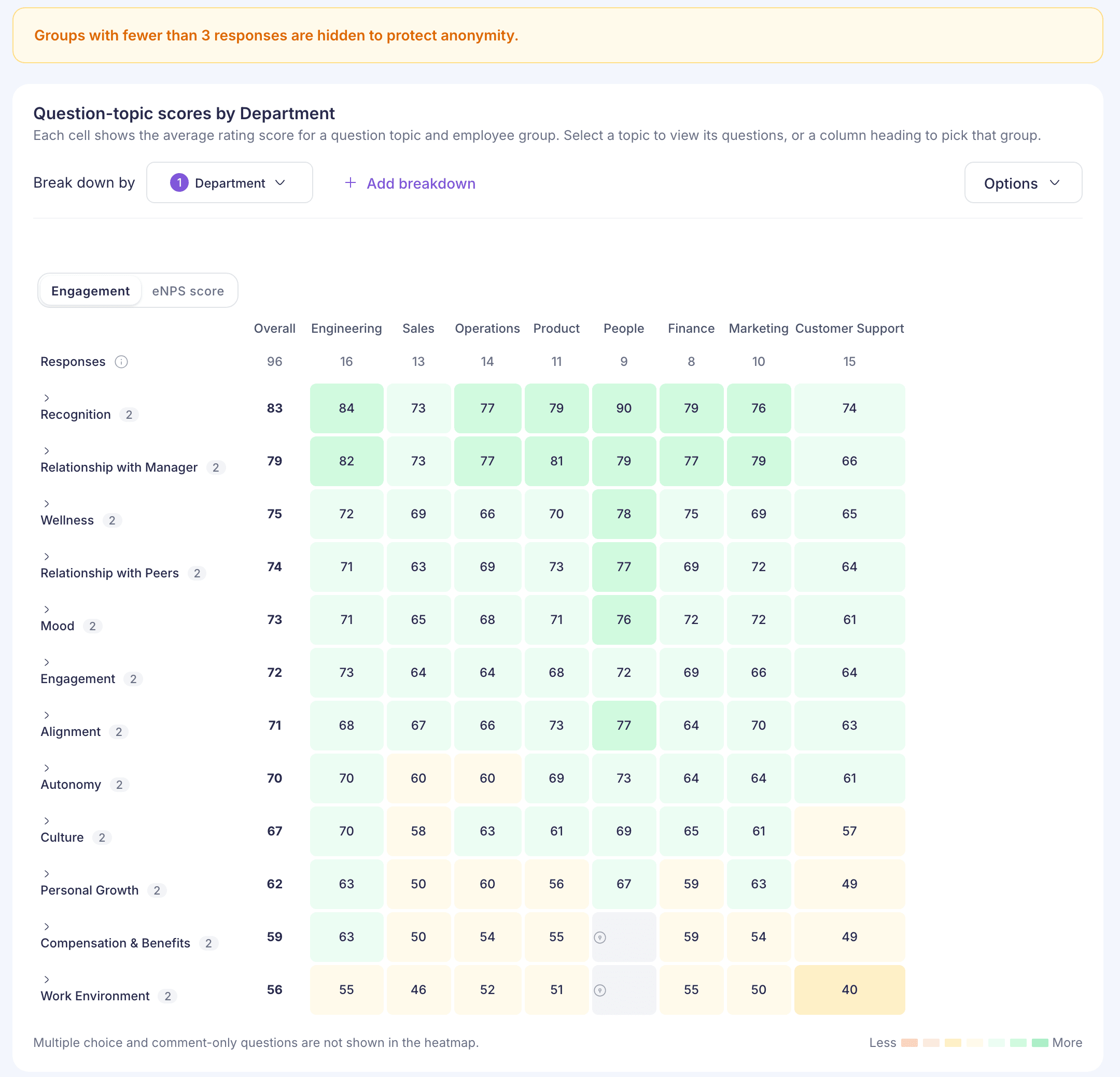Choose the People column heading

[x=623, y=329]
